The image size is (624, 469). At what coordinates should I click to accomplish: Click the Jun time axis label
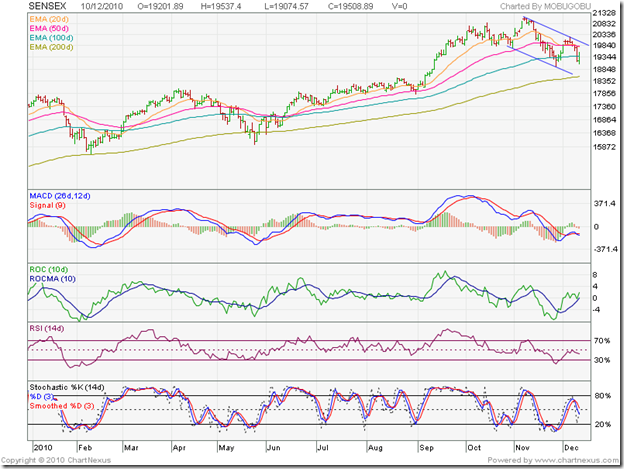(273, 448)
